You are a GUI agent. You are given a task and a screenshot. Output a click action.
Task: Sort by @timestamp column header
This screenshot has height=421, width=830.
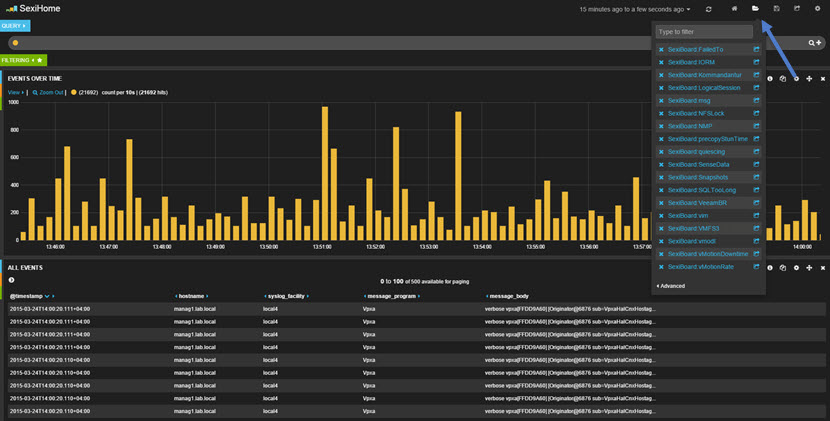(x=26, y=297)
